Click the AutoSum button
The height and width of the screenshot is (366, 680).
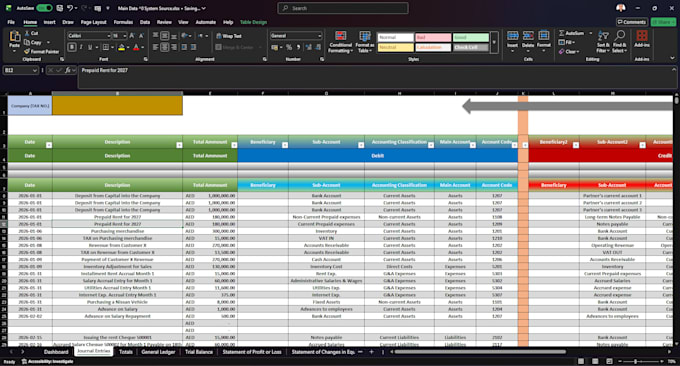(x=572, y=33)
